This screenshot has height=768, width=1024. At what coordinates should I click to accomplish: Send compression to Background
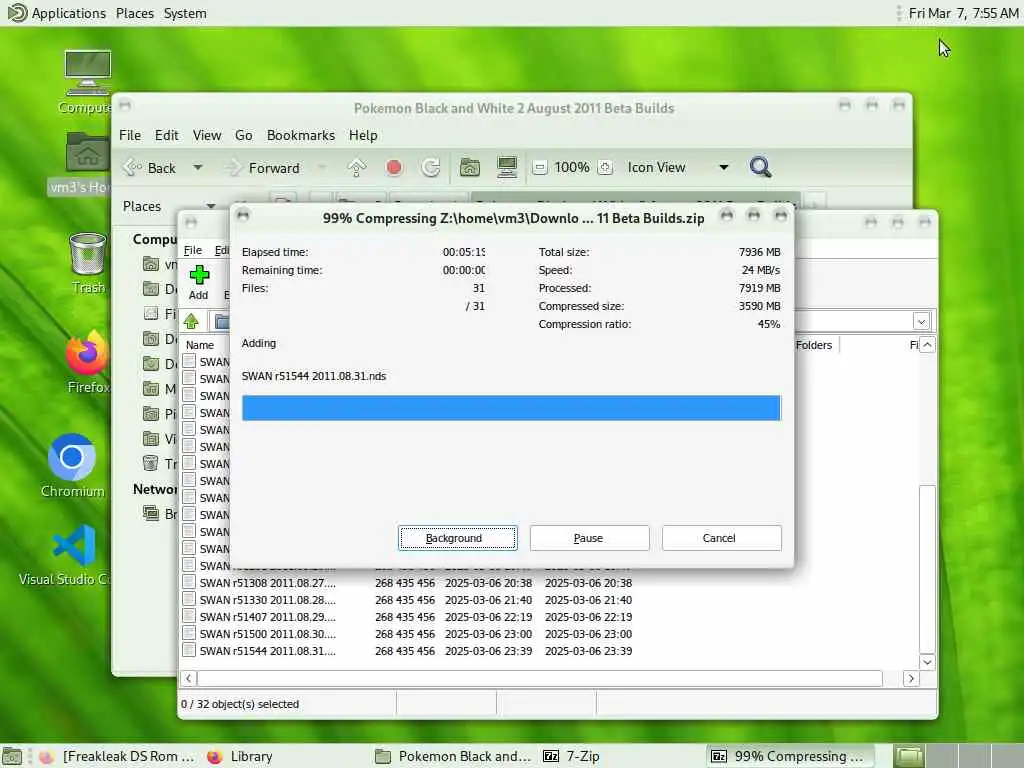pos(457,538)
